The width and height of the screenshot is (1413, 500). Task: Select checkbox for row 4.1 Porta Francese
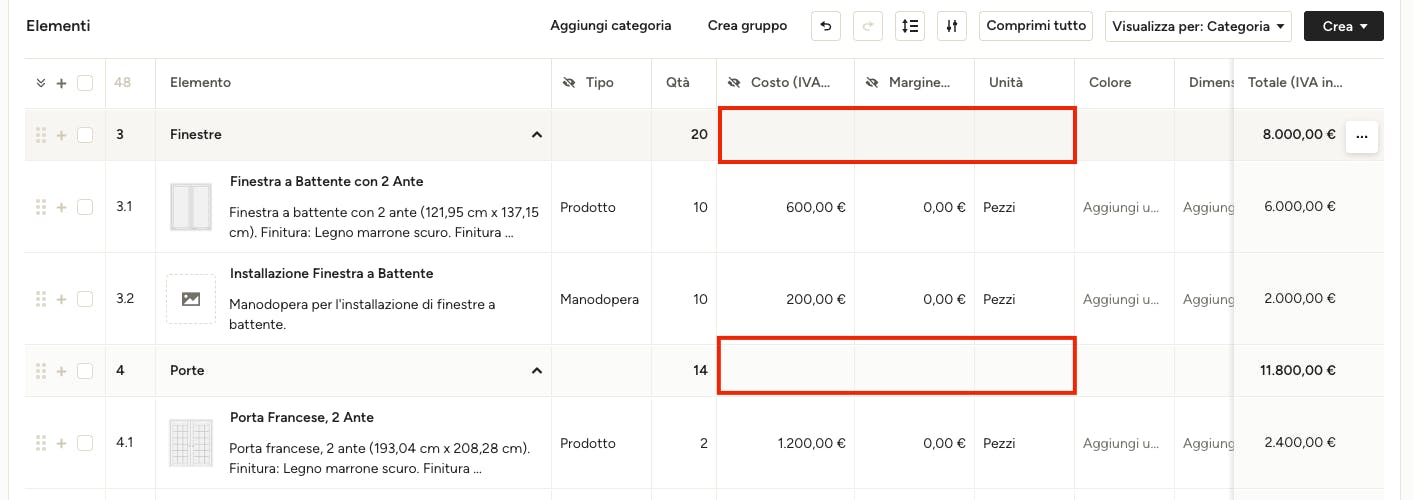point(85,443)
